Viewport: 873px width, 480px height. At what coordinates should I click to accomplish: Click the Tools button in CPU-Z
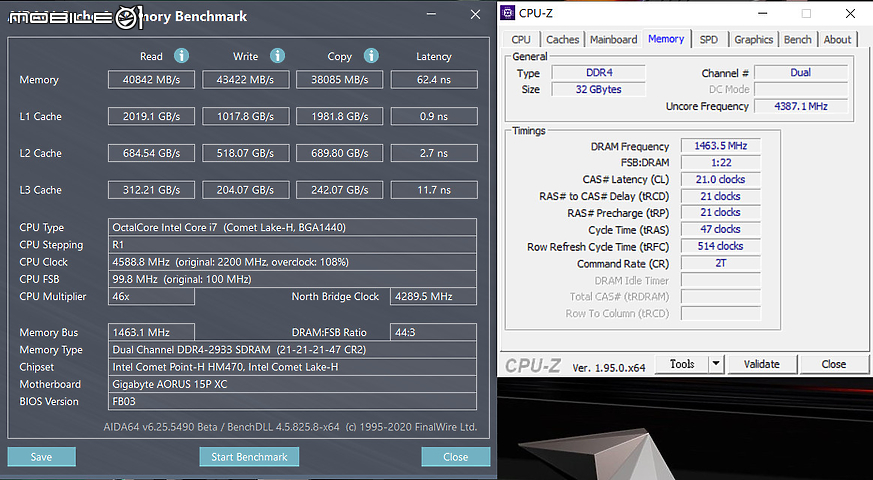(682, 364)
